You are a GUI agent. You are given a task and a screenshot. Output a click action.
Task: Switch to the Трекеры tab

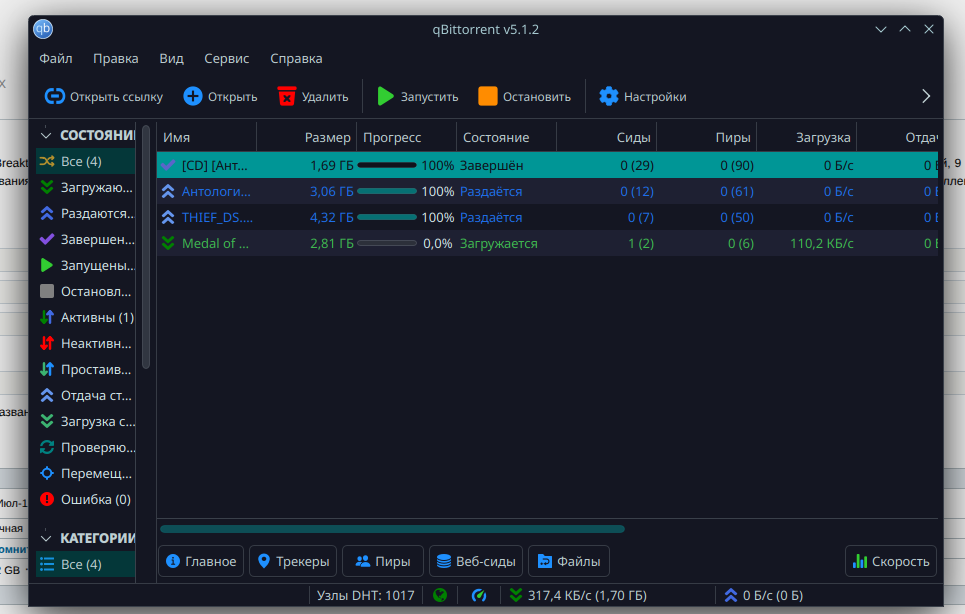[x=293, y=561]
